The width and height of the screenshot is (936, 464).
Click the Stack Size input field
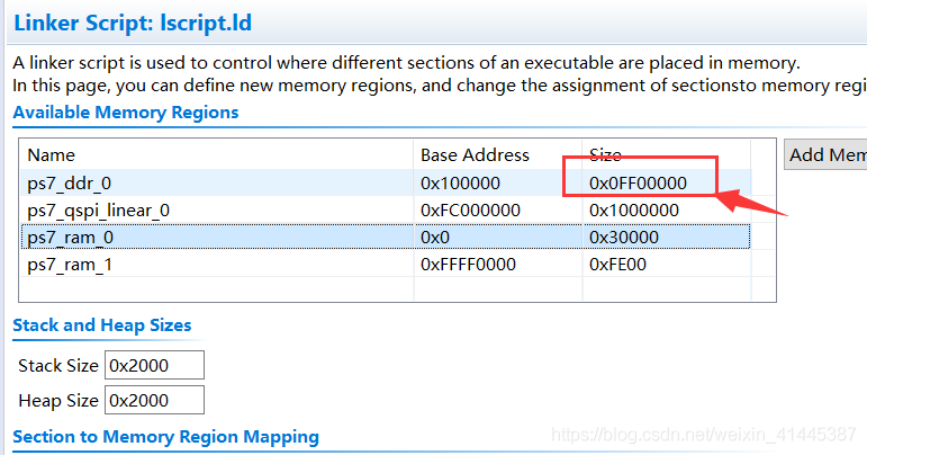click(x=155, y=365)
